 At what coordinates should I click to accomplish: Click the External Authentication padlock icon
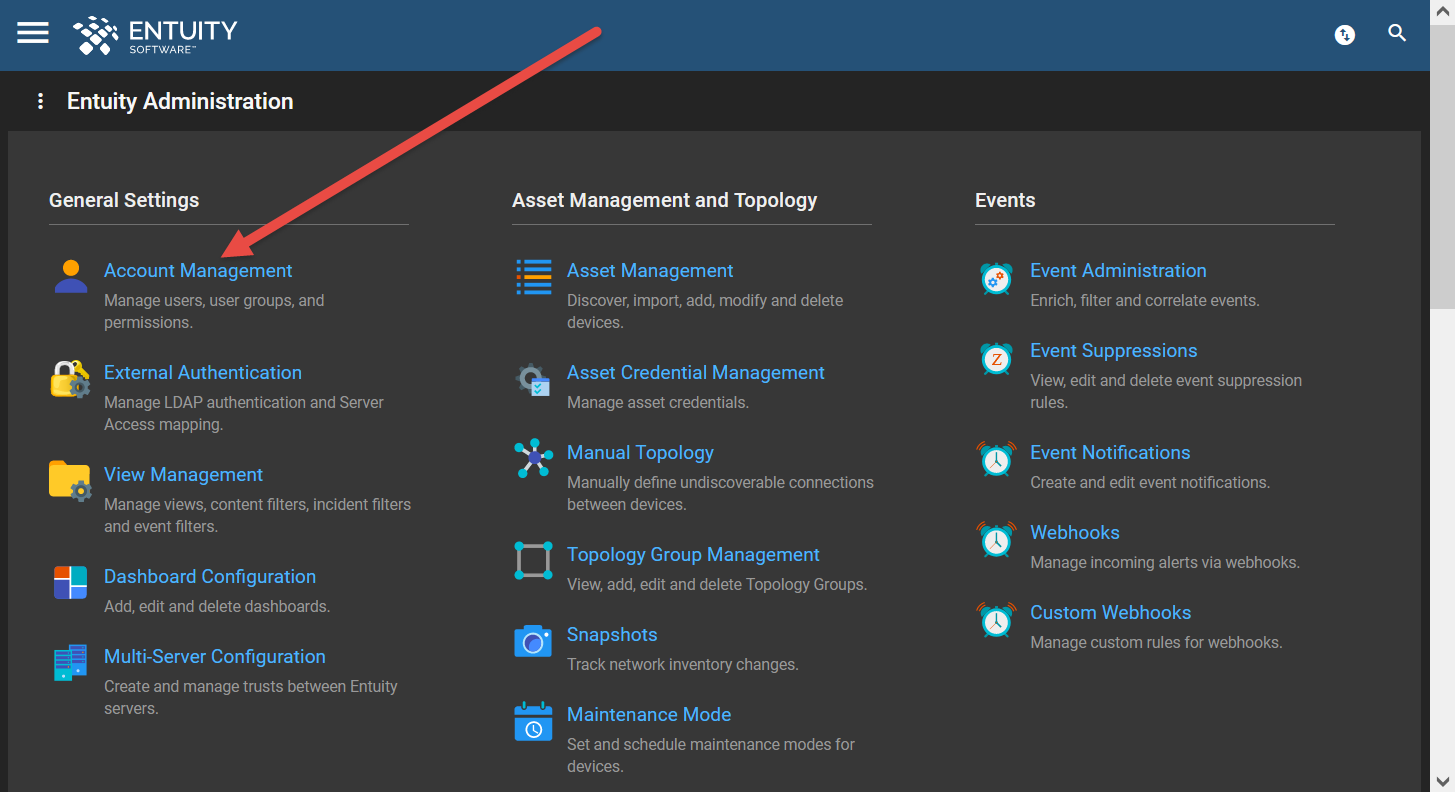click(71, 379)
